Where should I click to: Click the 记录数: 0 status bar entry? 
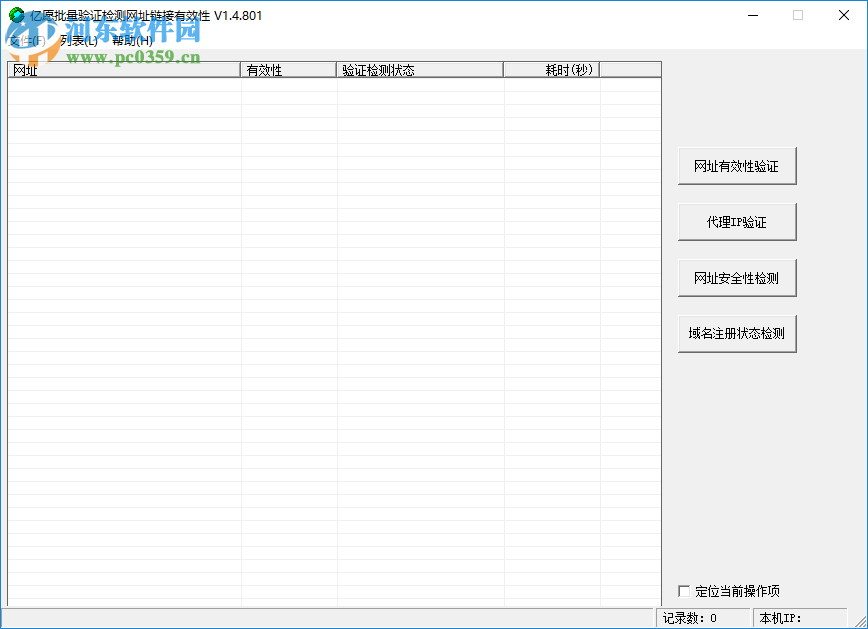click(x=703, y=618)
